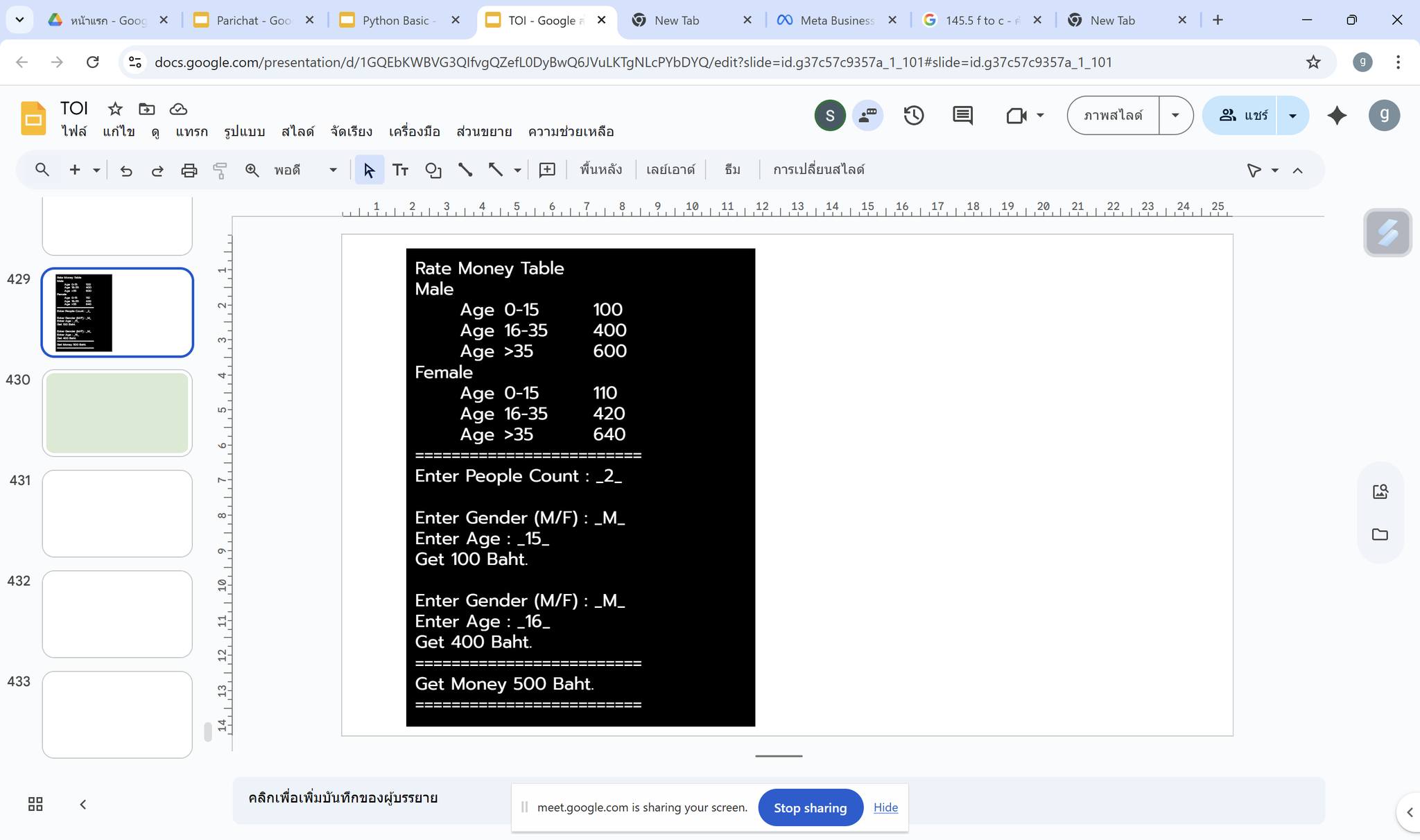Screen dimensions: 1420x840
Task: Bookmark this page star icon
Action: pos(1313,62)
